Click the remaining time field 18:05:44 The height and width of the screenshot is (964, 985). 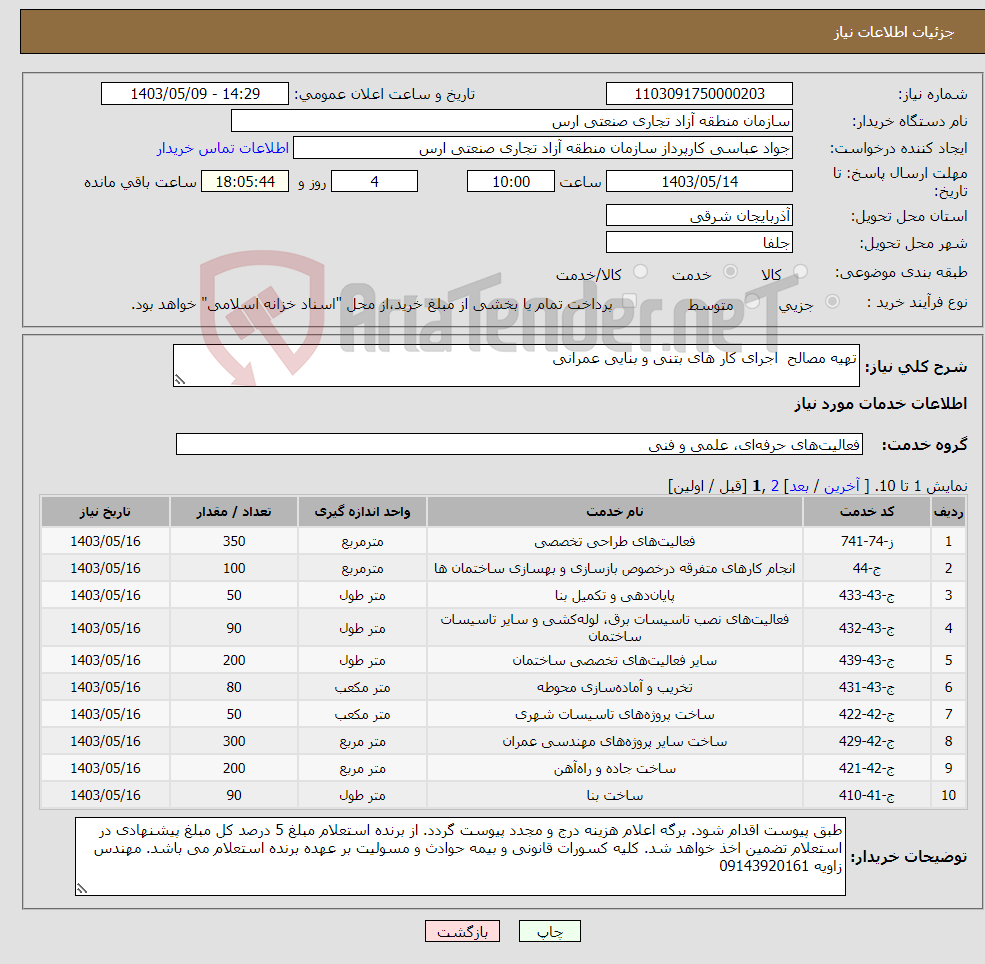[x=245, y=181]
